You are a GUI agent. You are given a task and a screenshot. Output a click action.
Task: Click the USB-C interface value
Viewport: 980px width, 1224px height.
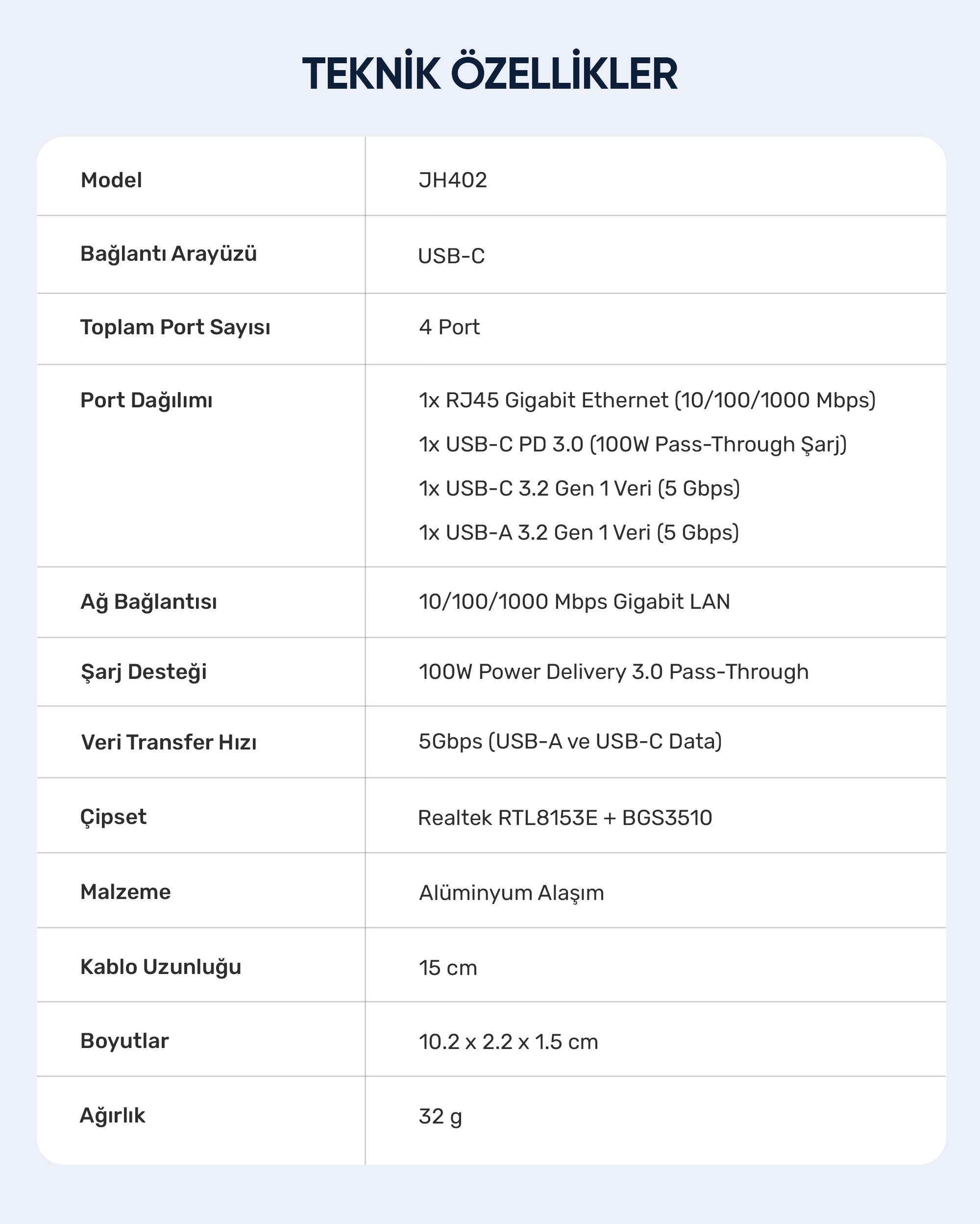point(451,256)
